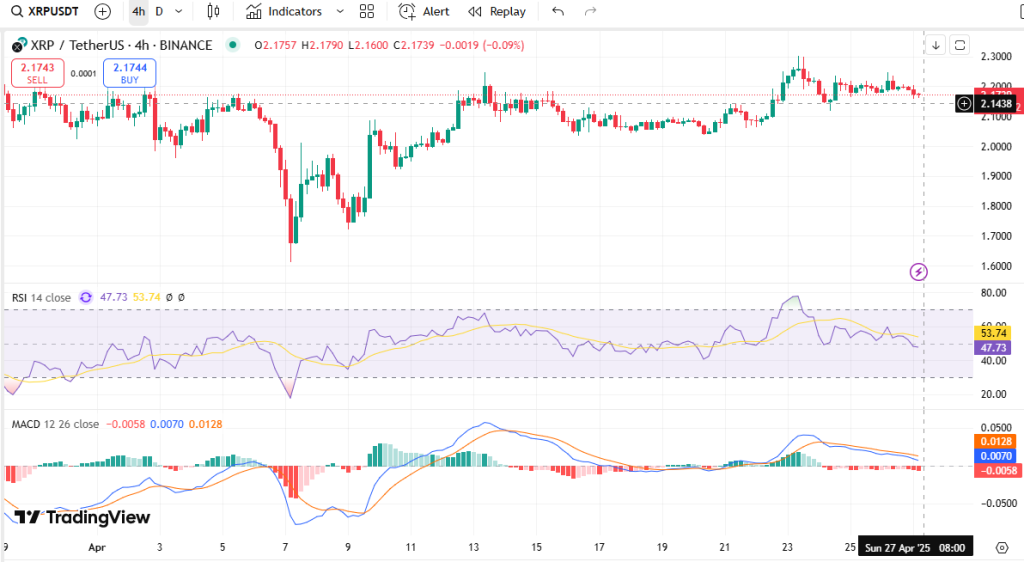The image size is (1024, 562).
Task: Open the candlestick chart type selector
Action: click(x=214, y=12)
